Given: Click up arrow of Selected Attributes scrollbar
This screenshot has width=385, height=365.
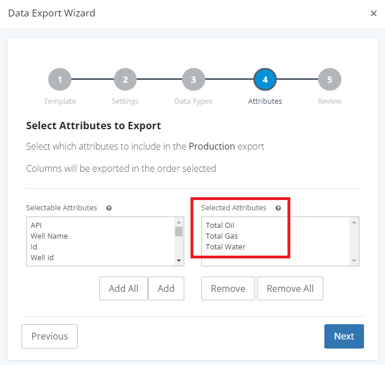Looking at the screenshot, I should [x=354, y=222].
